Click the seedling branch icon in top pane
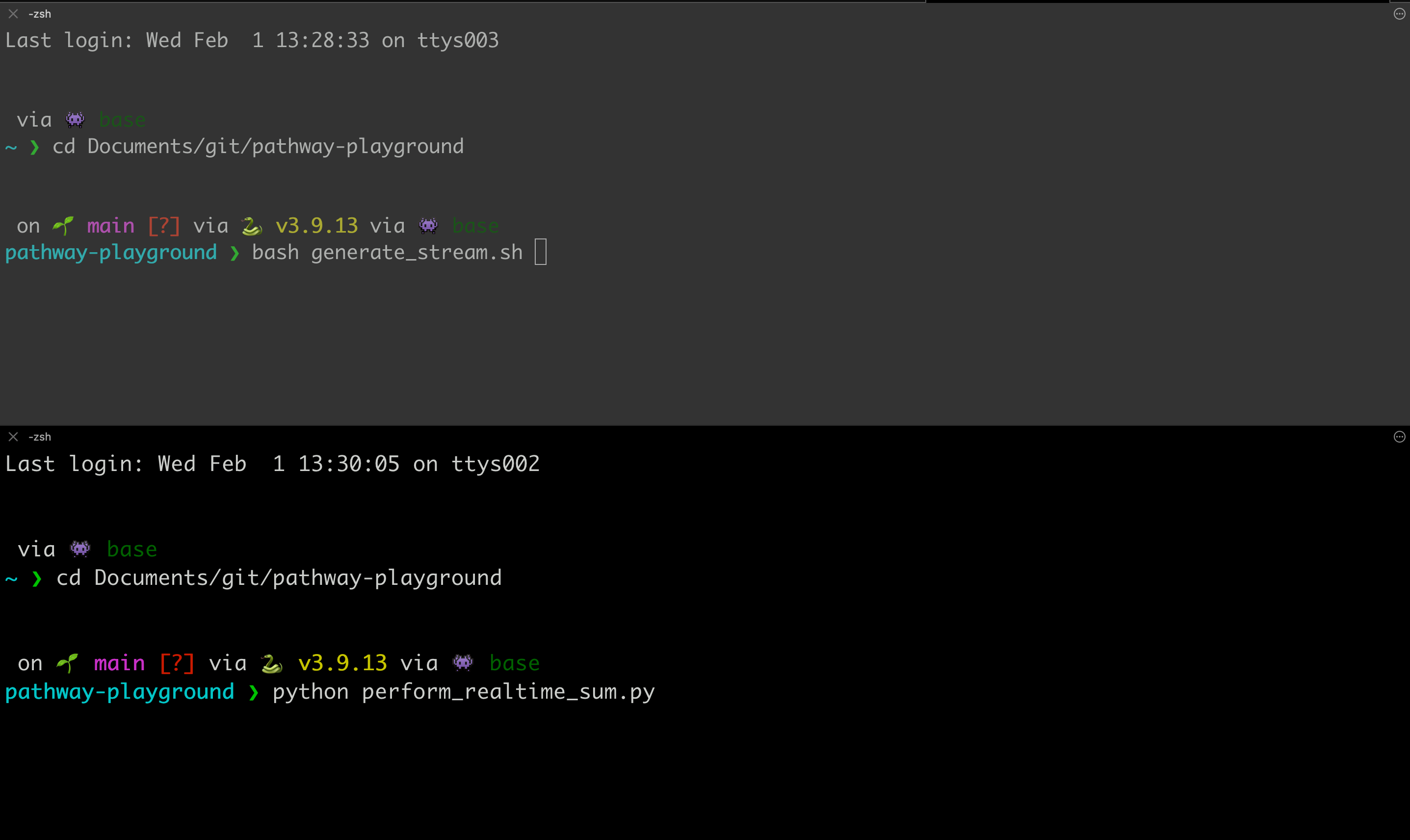 pyautogui.click(x=63, y=226)
